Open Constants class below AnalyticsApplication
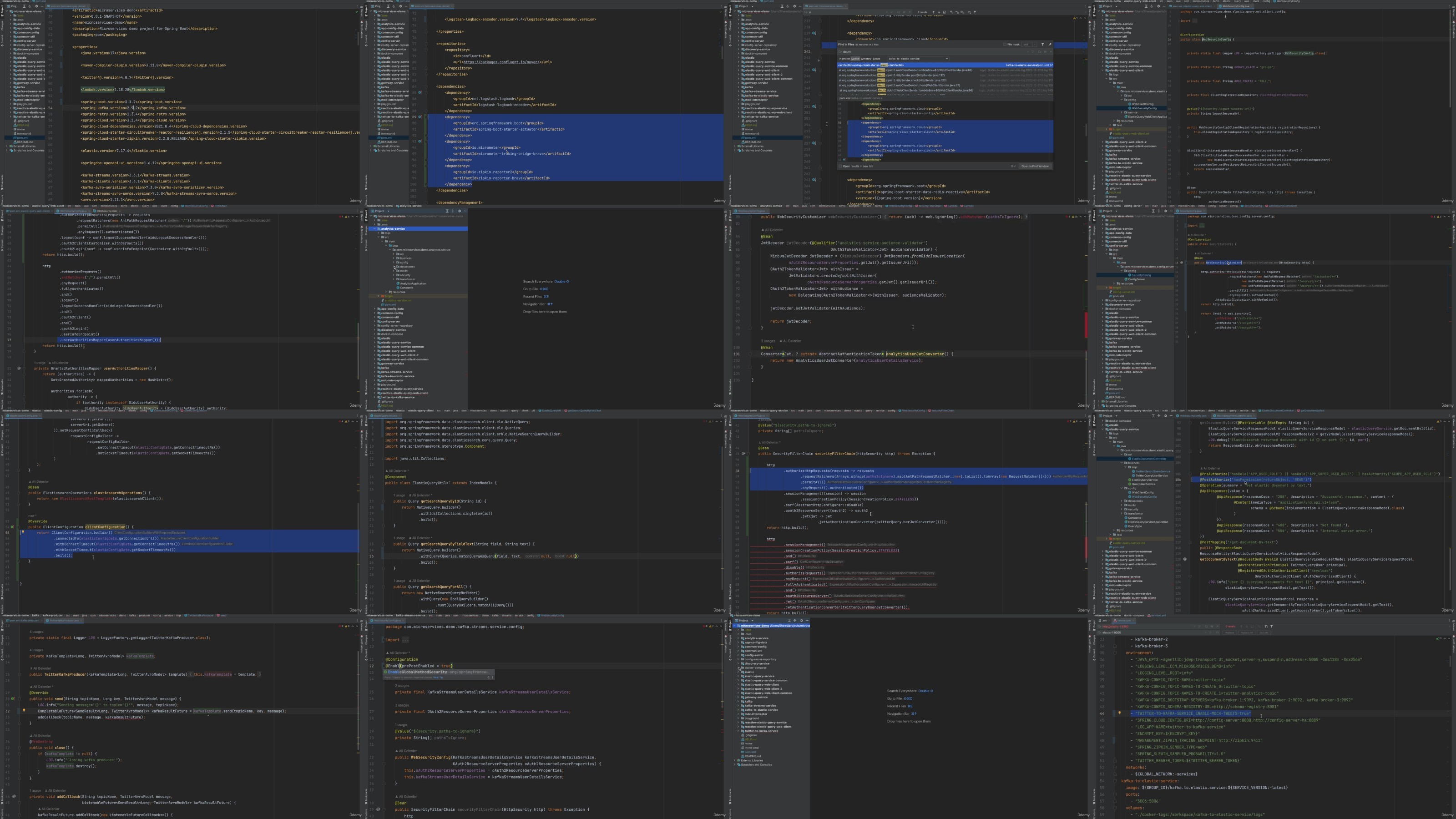This screenshot has height=819, width=1456. (x=404, y=288)
